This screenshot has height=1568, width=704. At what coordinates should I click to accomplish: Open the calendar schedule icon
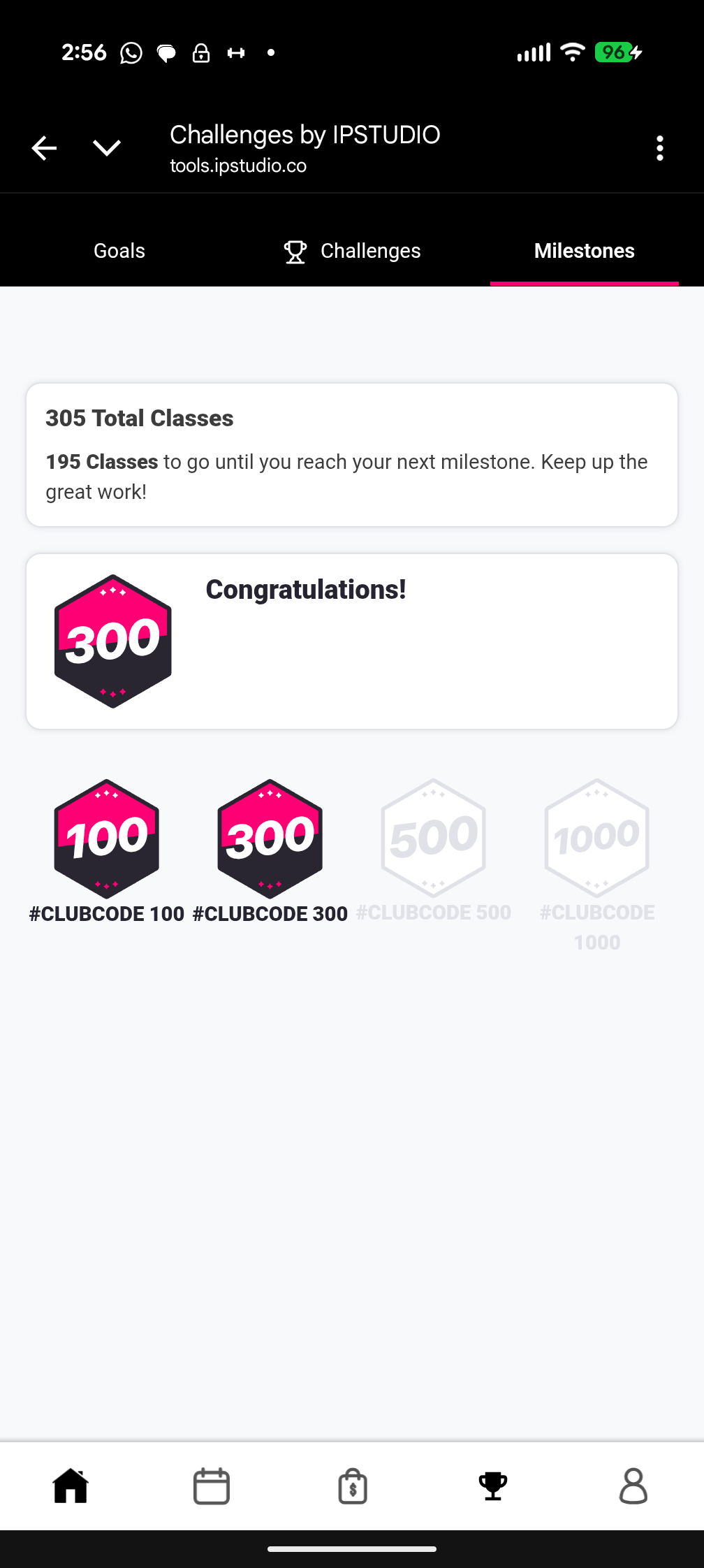pyautogui.click(x=212, y=1486)
